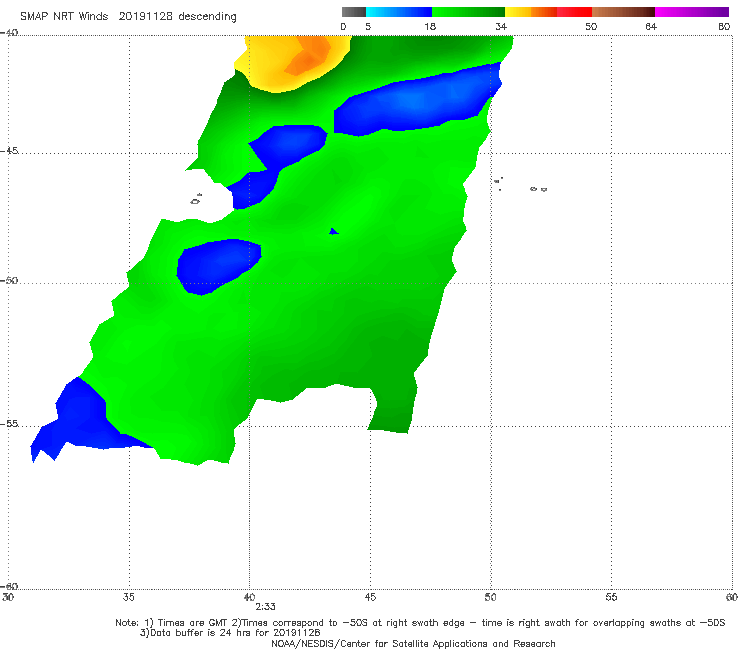Click the yellow-orange segment of the color bar
This screenshot has height=650, width=740.
pos(531,12)
